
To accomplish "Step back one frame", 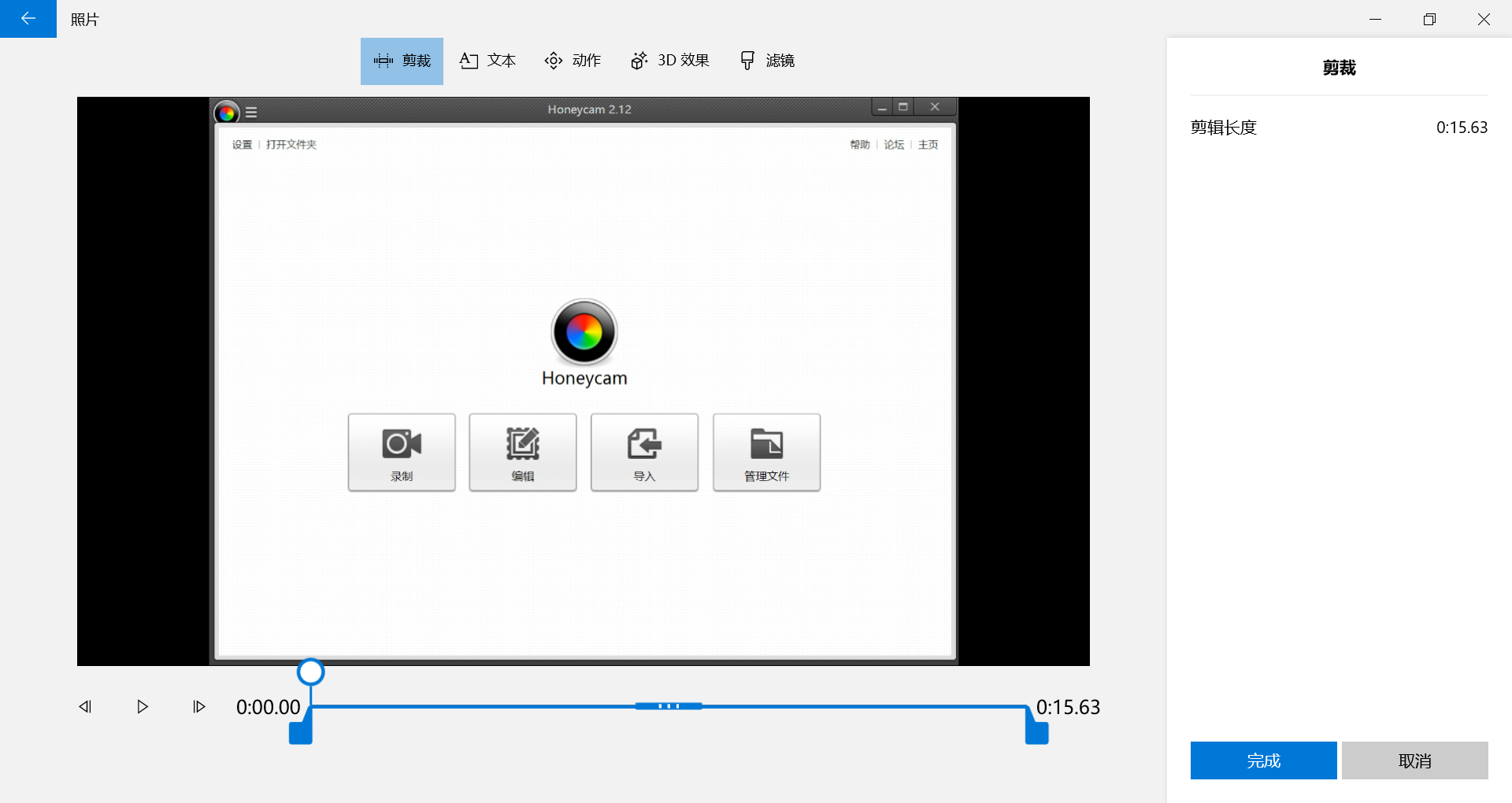I will 85,707.
